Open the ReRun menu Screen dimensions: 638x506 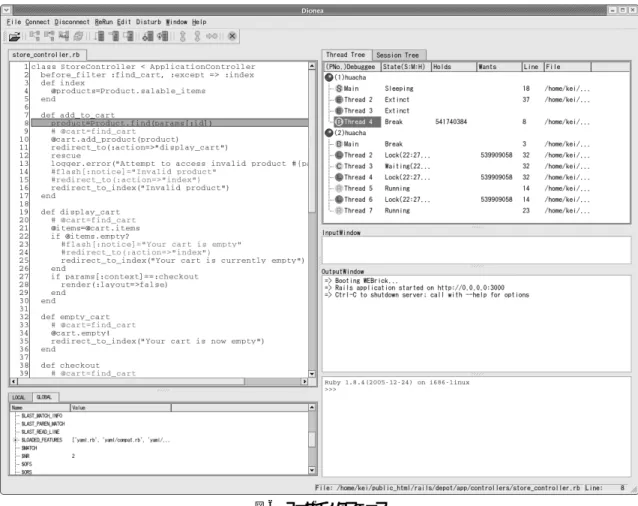coord(103,22)
